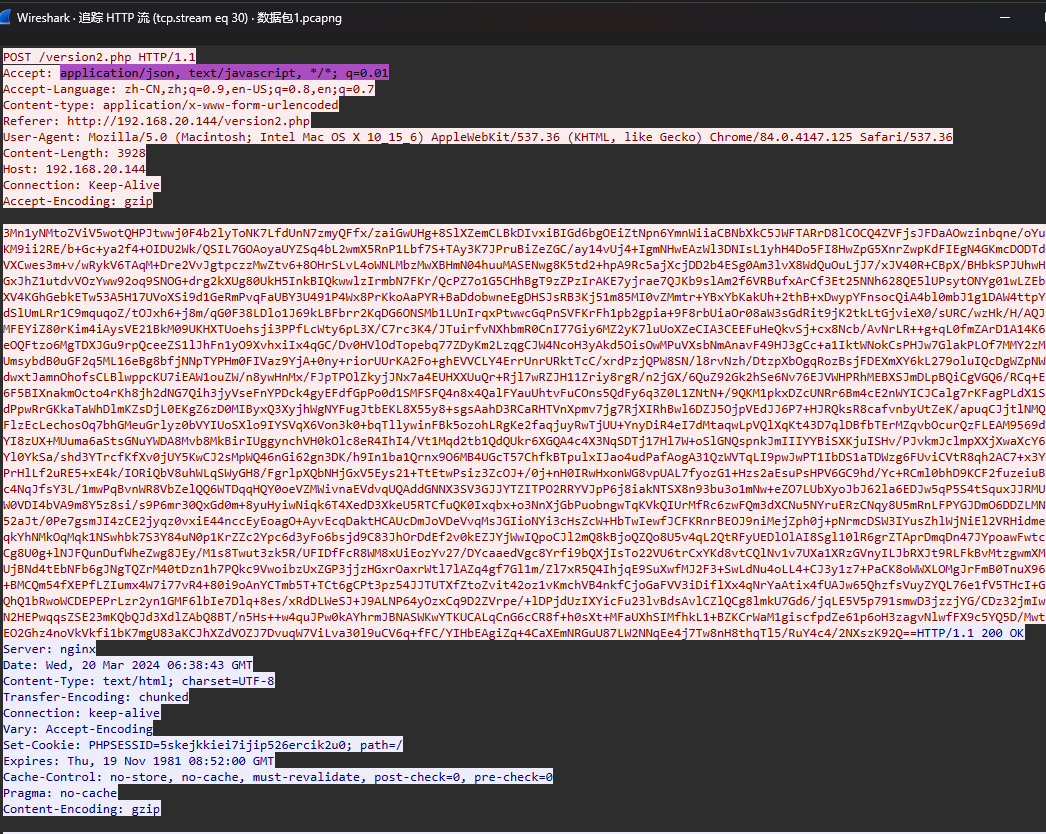The image size is (1046, 834).
Task: Click the Content-Encoding: gzip response header
Action: point(81,808)
